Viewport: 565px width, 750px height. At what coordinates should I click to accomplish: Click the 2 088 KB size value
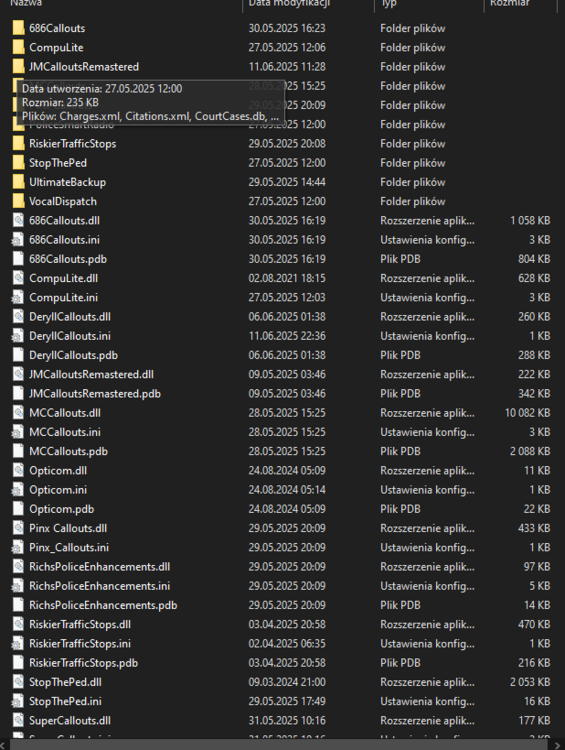tap(530, 451)
